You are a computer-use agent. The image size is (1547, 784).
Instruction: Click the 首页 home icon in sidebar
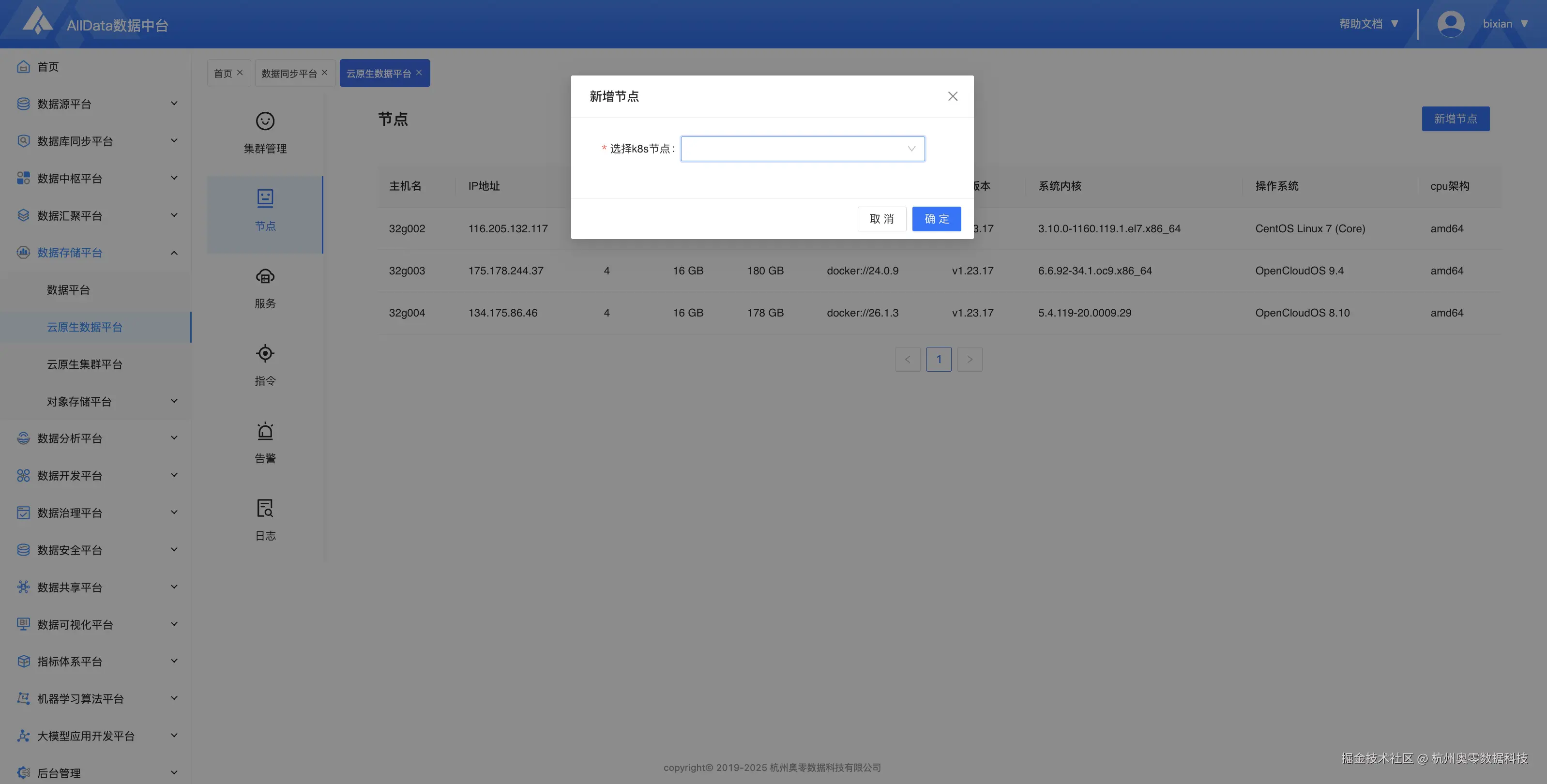point(23,67)
